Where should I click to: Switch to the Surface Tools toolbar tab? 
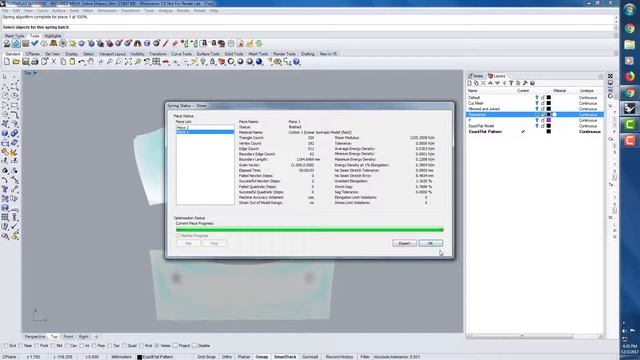tap(208, 54)
